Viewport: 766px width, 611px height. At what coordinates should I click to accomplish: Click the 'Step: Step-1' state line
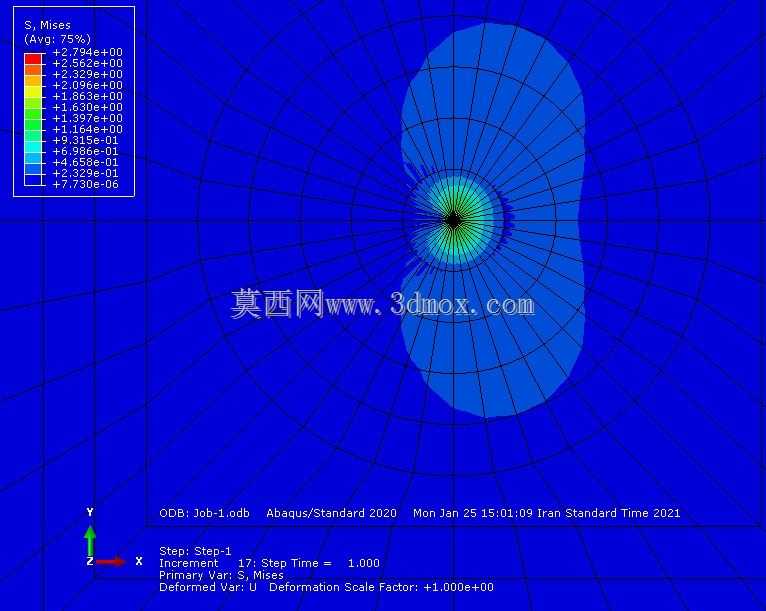point(195,551)
